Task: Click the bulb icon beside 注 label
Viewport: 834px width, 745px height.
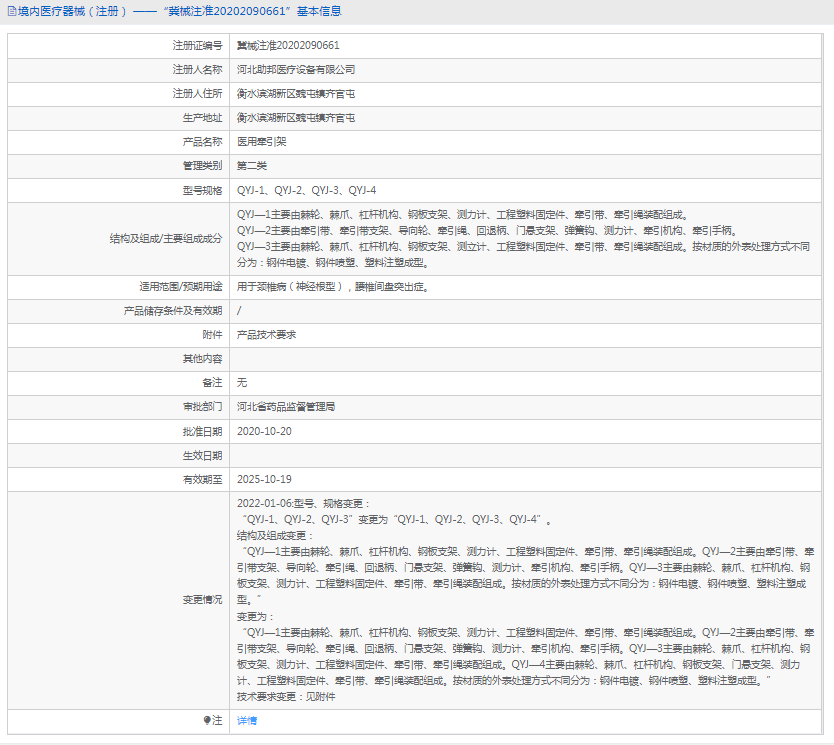Action: tap(207, 720)
